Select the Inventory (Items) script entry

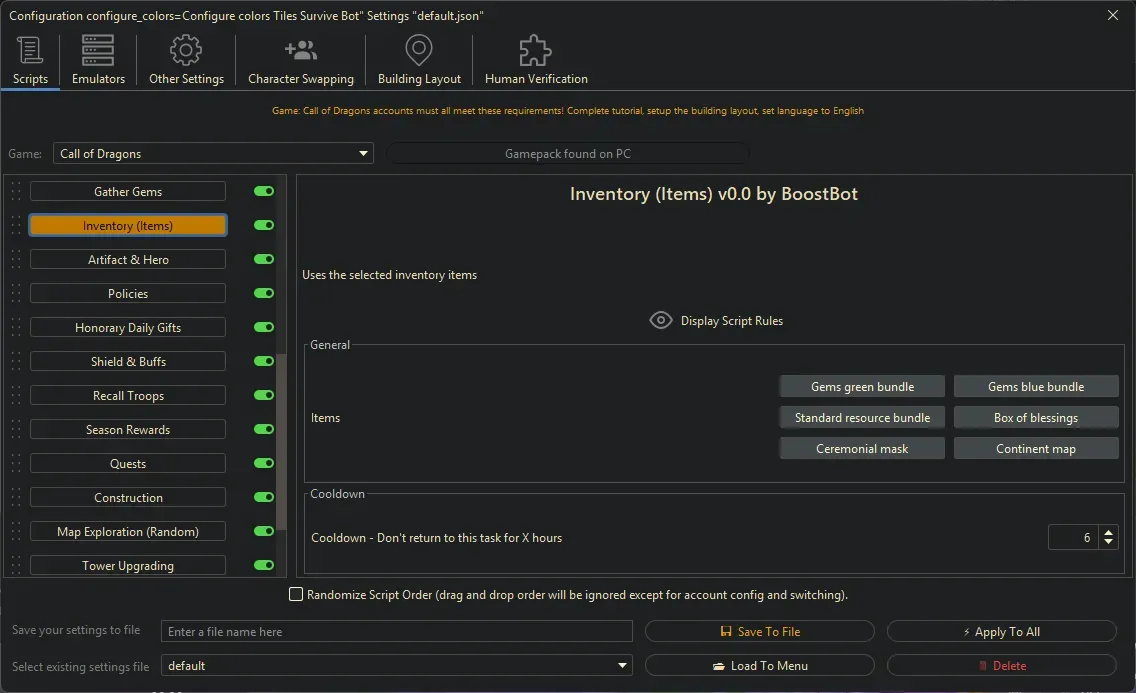pos(127,225)
